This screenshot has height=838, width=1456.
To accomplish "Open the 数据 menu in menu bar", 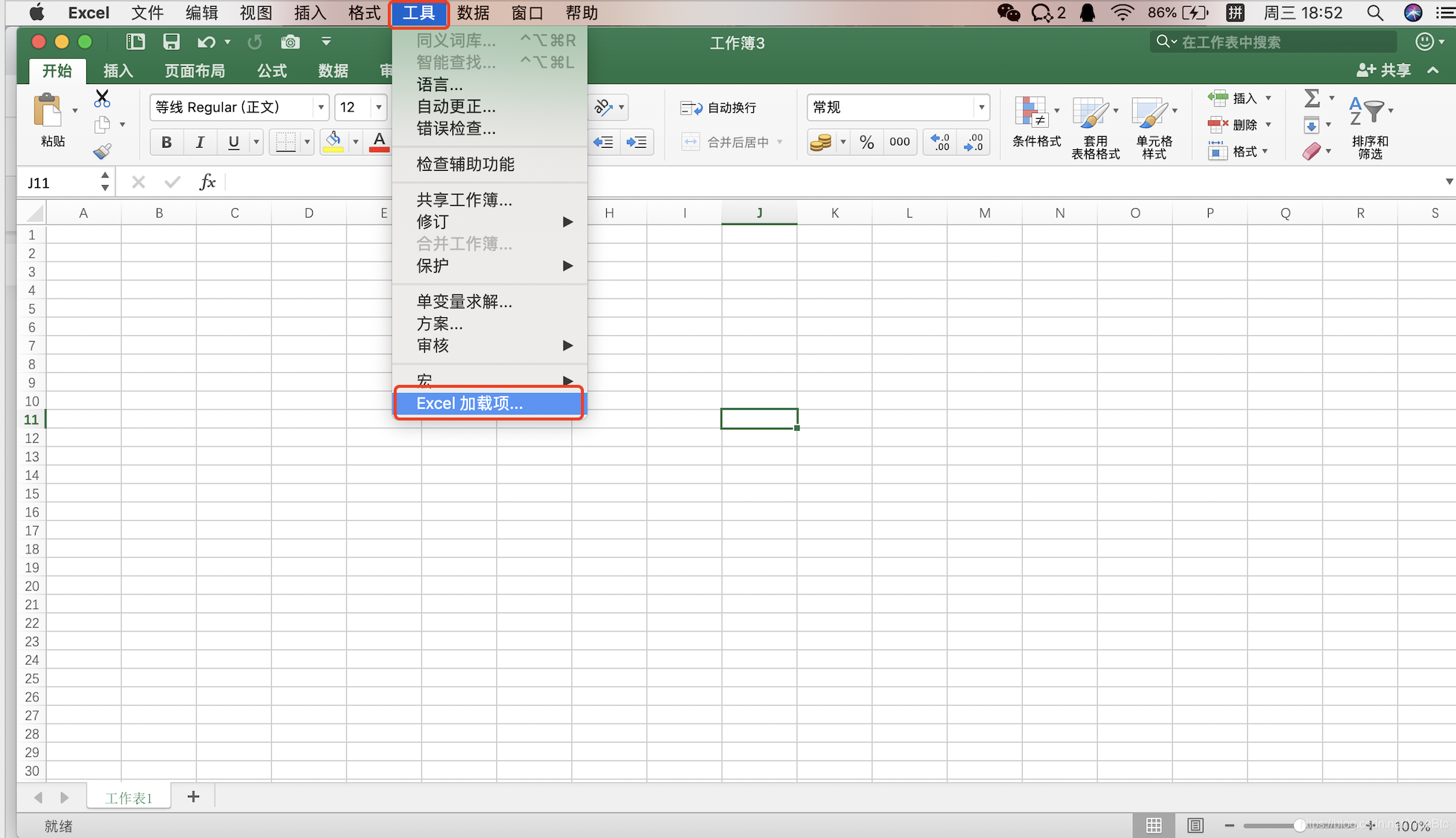I will 473,13.
